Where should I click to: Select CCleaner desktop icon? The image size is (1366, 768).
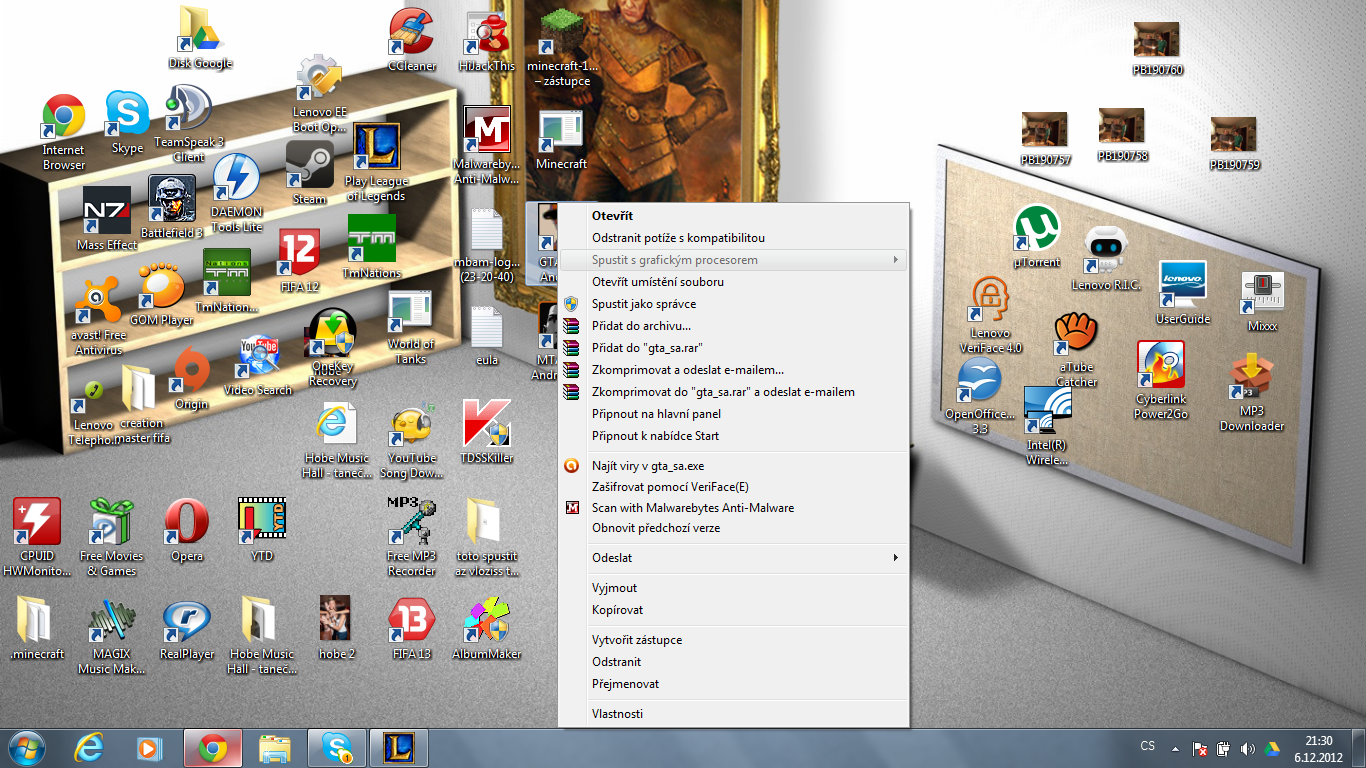[411, 40]
